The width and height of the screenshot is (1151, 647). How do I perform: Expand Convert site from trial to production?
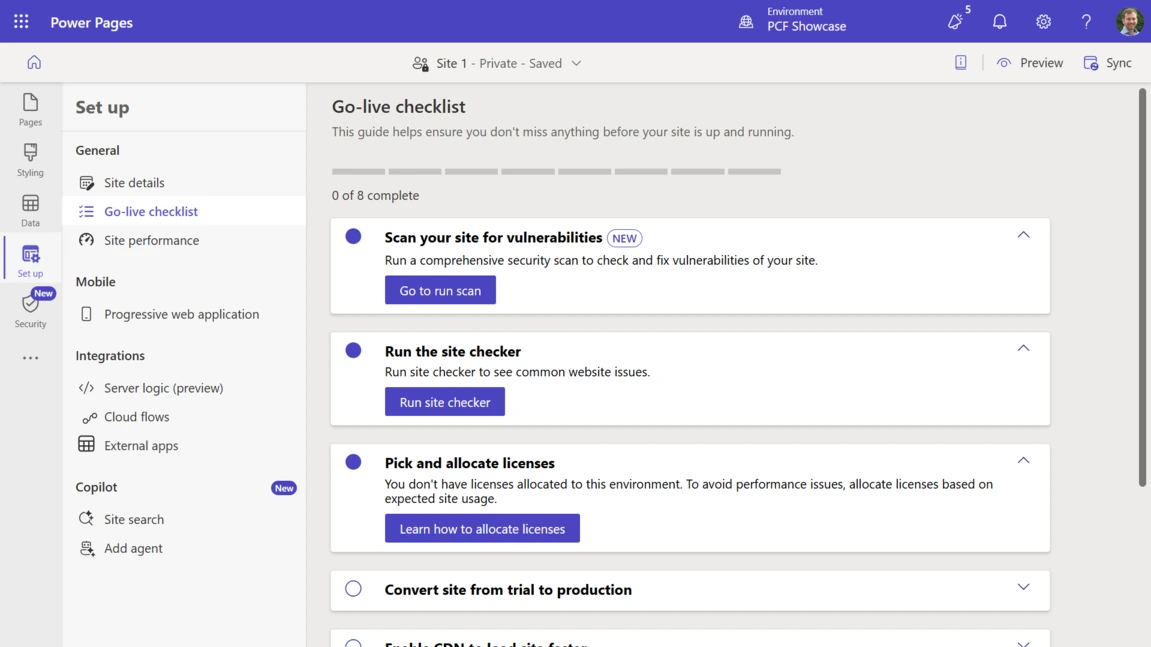click(x=1023, y=587)
